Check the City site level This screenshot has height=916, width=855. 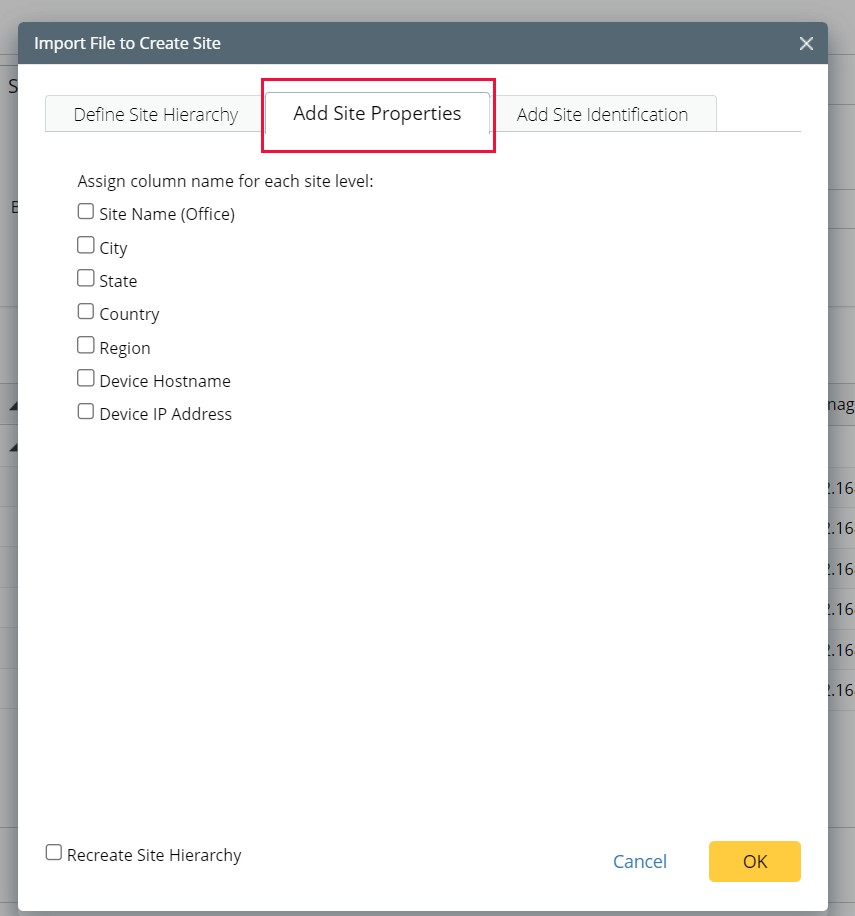pos(85,244)
